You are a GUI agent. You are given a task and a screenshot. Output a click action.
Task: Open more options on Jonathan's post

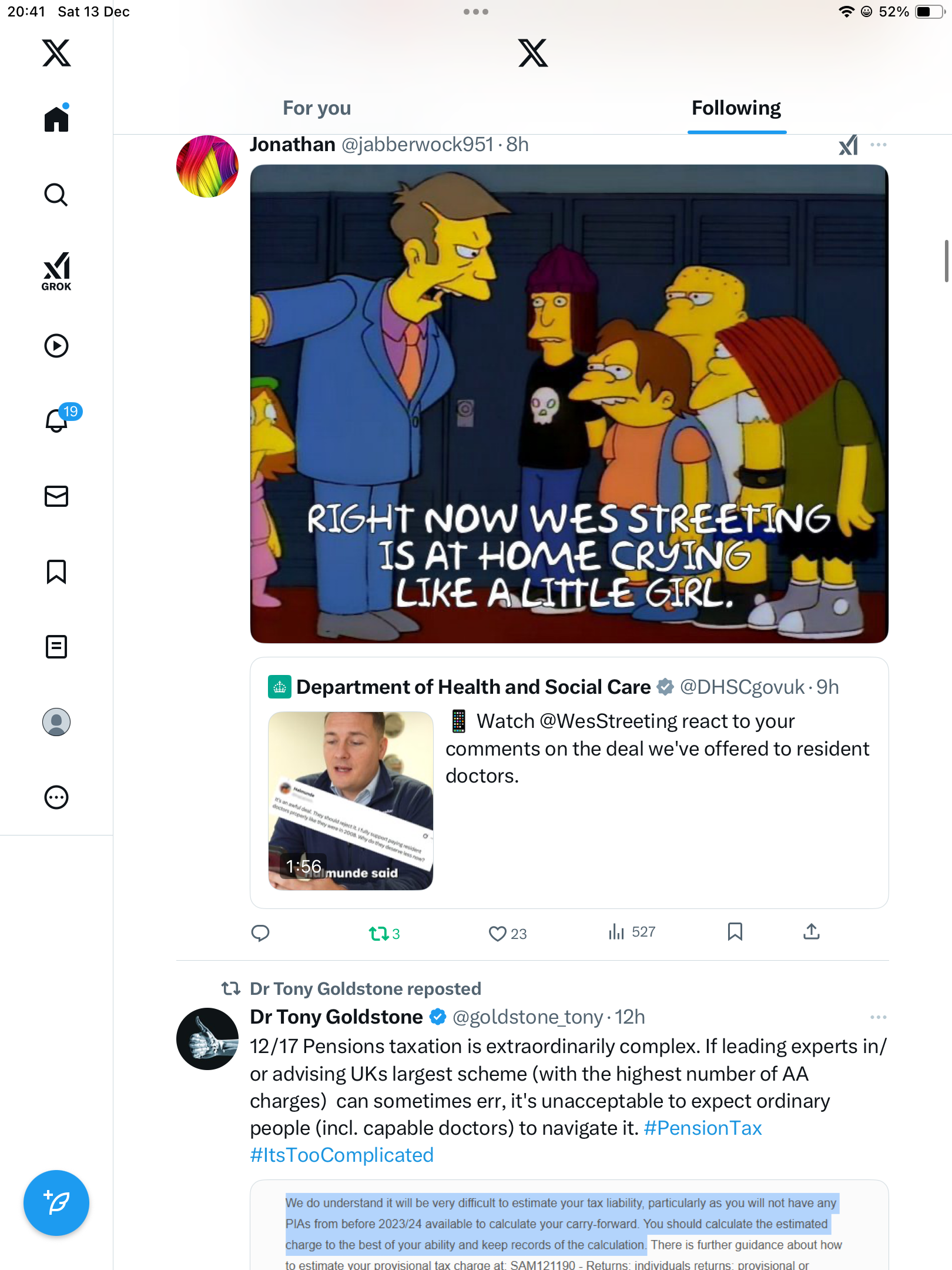click(878, 145)
